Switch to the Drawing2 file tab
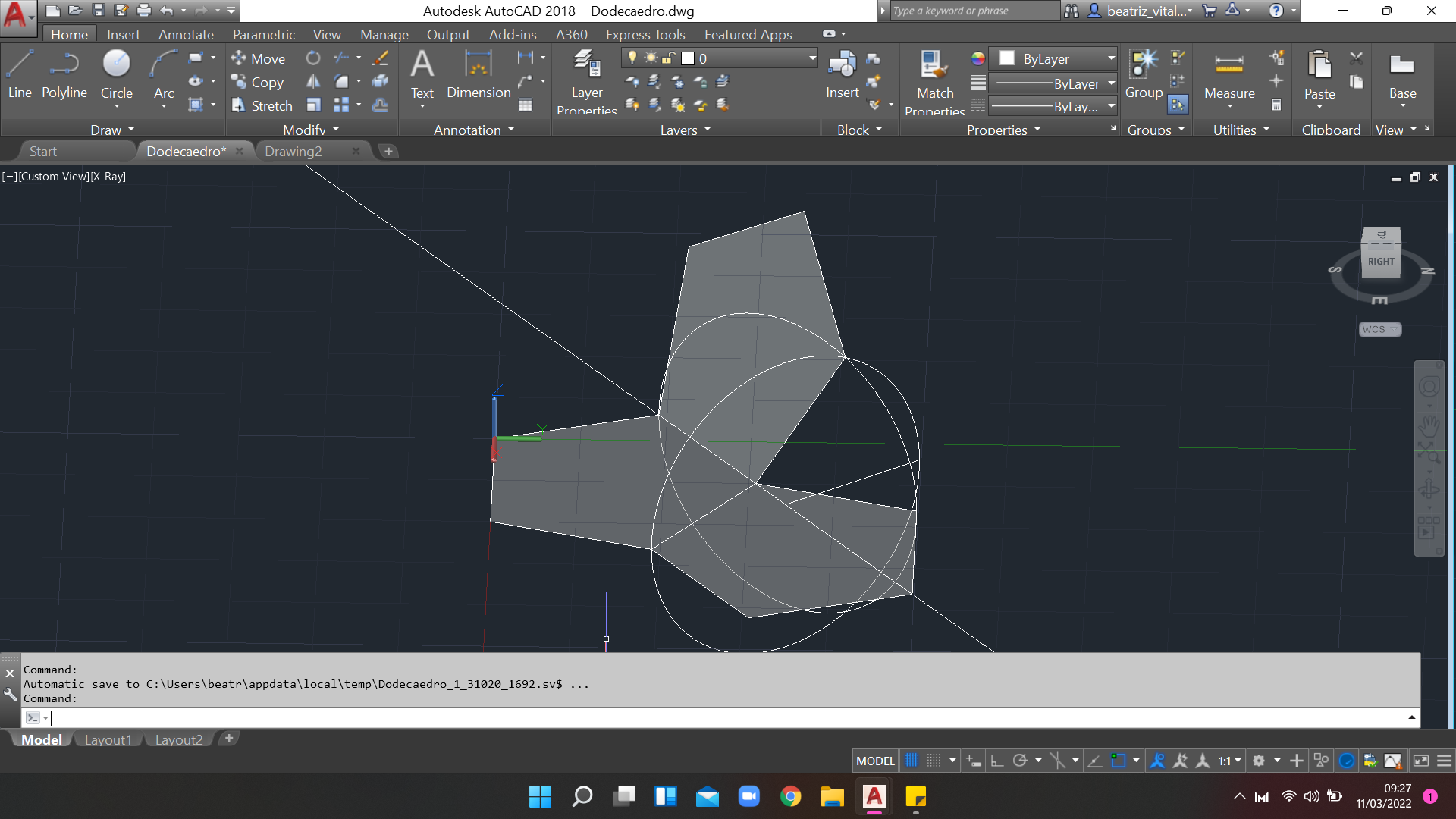The image size is (1456, 819). click(293, 151)
